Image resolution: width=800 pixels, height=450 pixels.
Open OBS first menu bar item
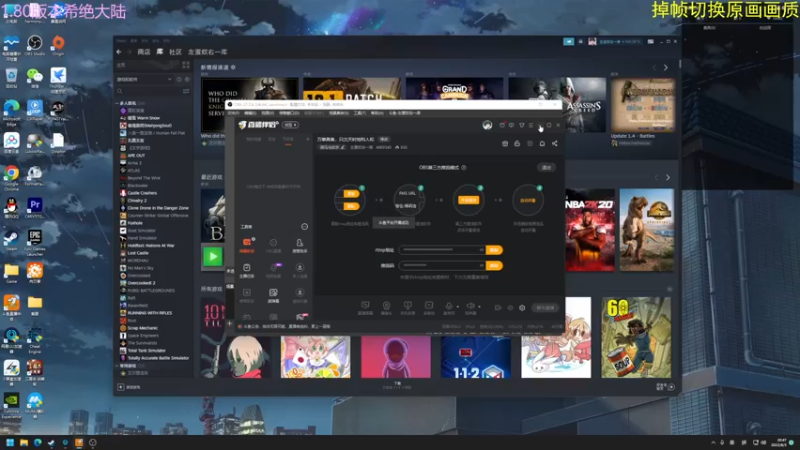[233, 113]
